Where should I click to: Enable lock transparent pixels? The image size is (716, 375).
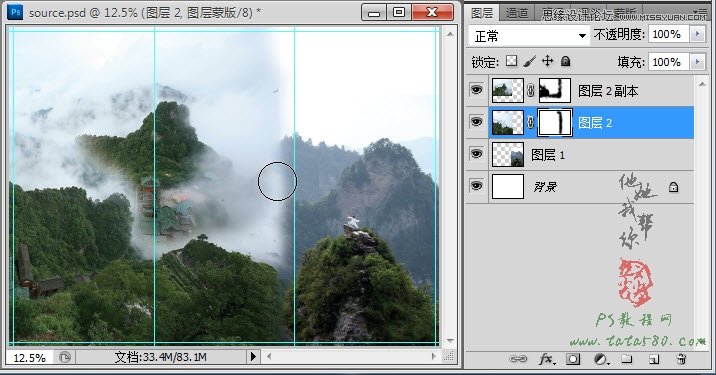pos(511,61)
